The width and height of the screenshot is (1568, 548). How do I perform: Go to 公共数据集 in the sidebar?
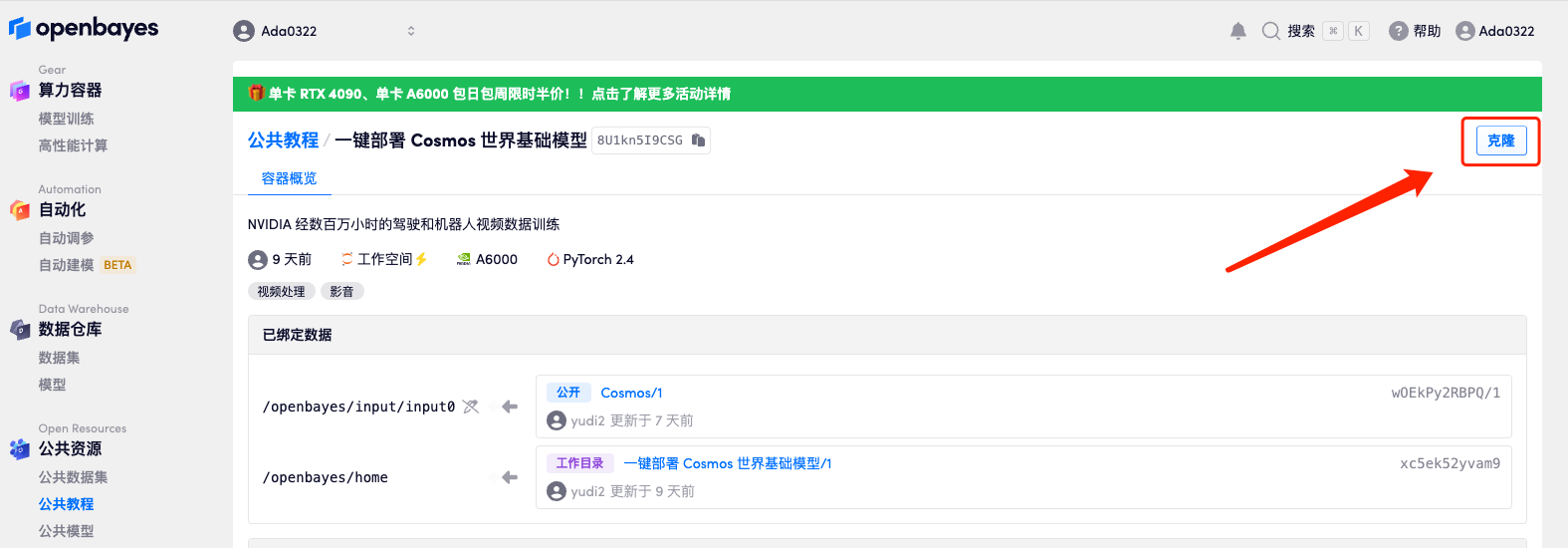[x=73, y=477]
